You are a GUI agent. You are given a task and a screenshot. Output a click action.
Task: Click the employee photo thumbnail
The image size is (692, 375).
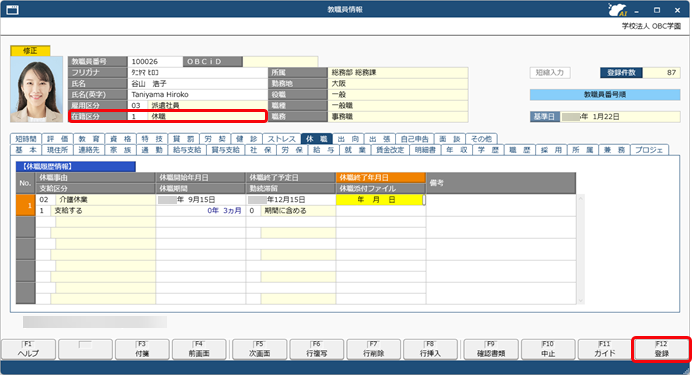pos(37,90)
